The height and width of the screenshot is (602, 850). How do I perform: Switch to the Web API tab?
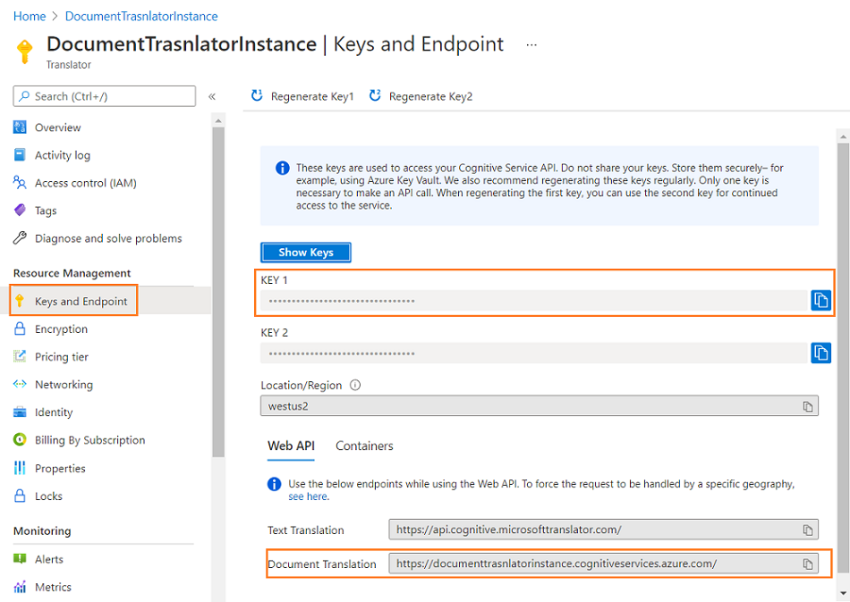[x=291, y=446]
